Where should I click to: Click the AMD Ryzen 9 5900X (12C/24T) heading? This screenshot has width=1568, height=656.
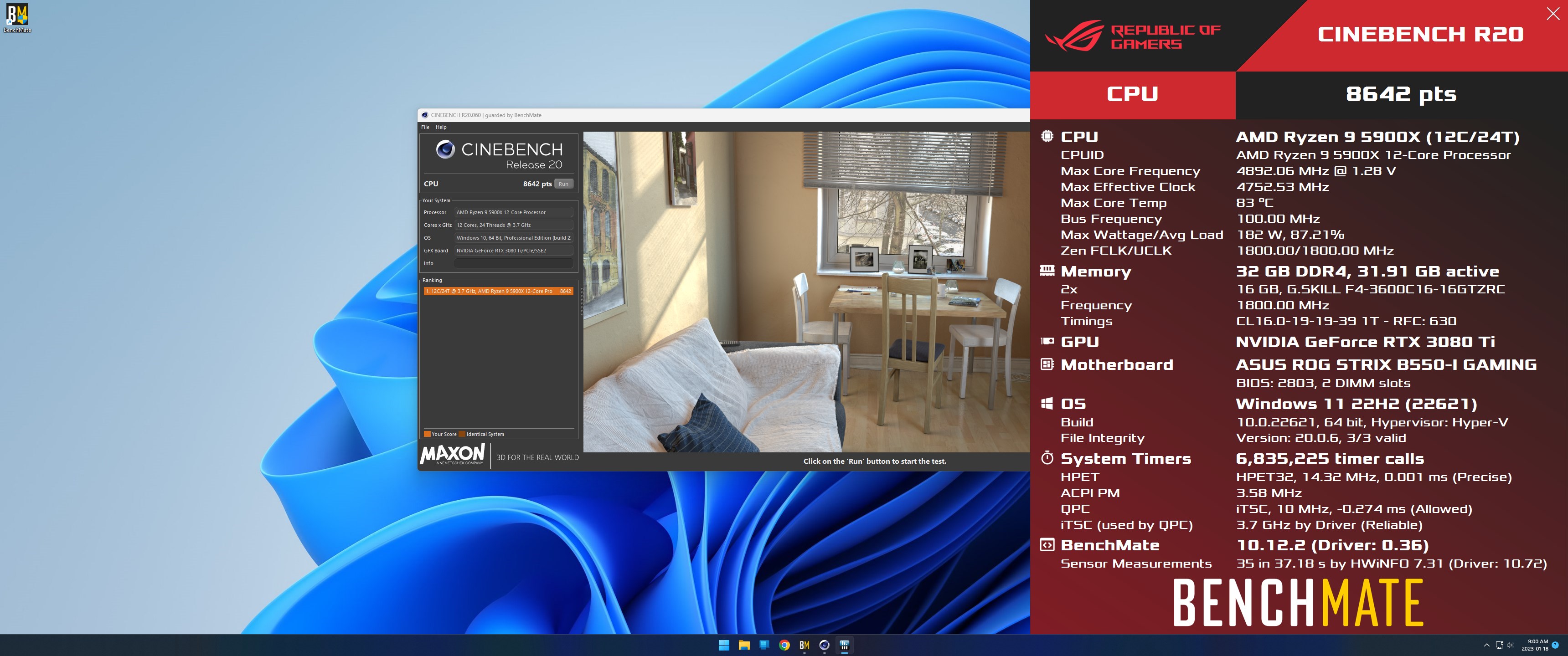[1377, 137]
